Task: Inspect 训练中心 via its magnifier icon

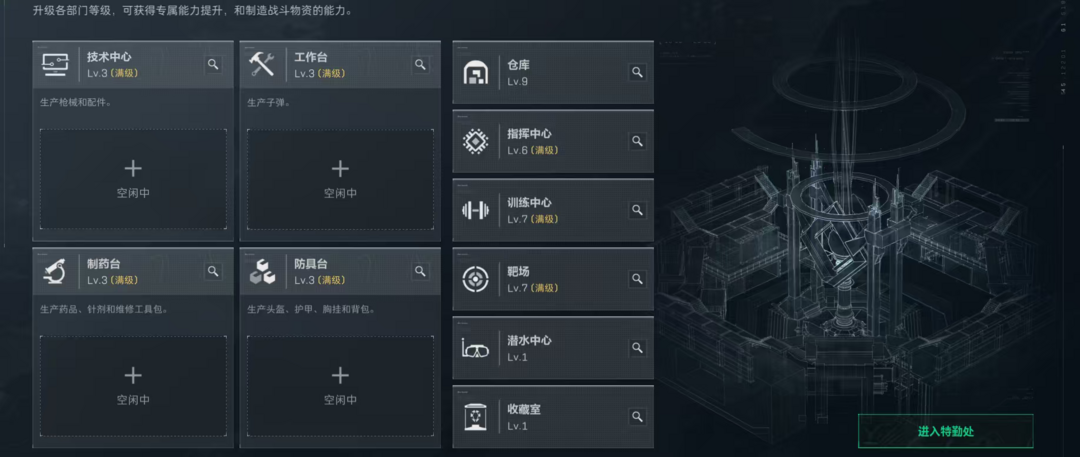Action: [637, 210]
